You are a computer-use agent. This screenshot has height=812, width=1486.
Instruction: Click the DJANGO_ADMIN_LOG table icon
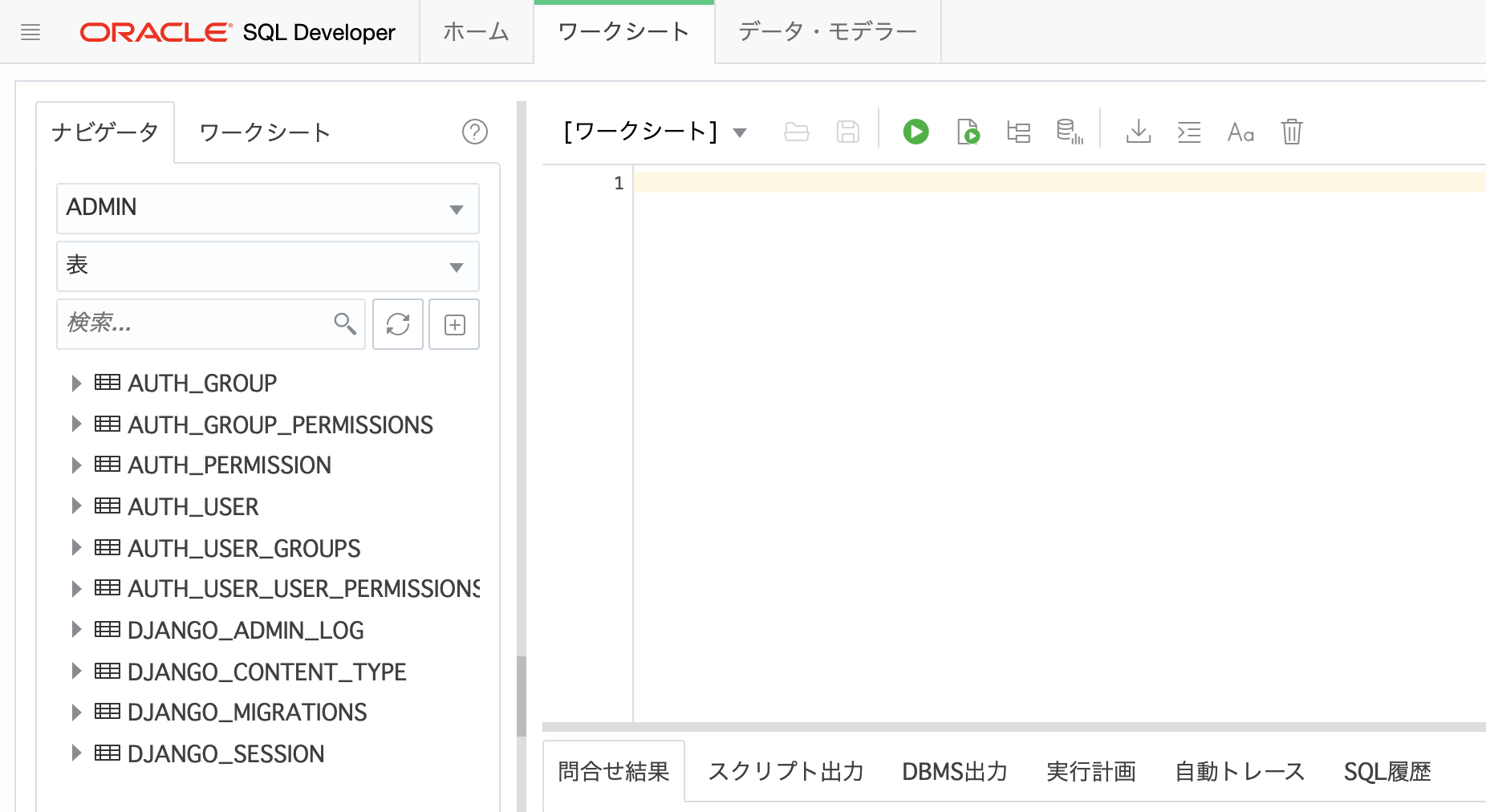tap(108, 630)
